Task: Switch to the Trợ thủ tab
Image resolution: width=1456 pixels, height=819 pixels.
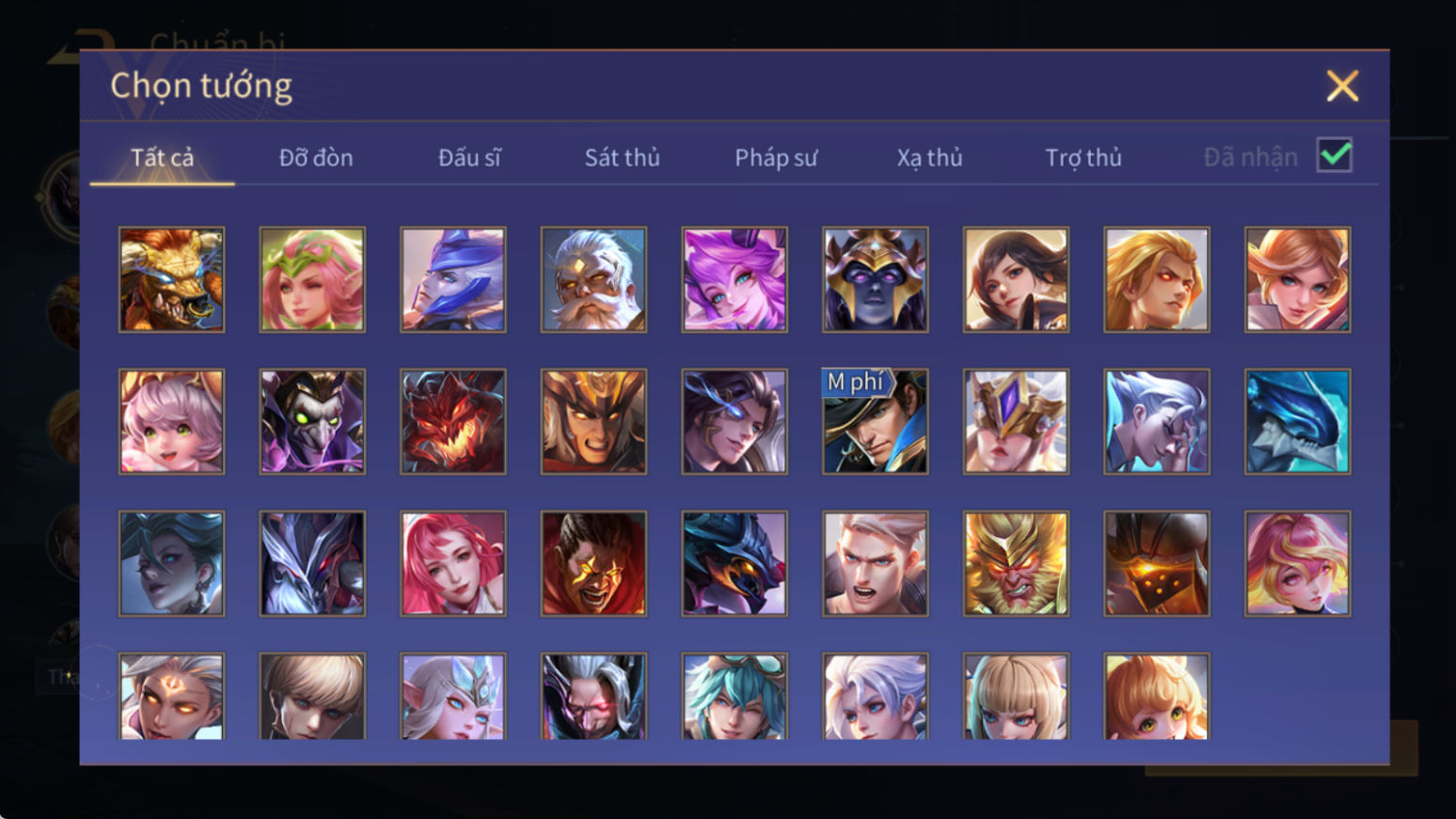Action: (1084, 157)
